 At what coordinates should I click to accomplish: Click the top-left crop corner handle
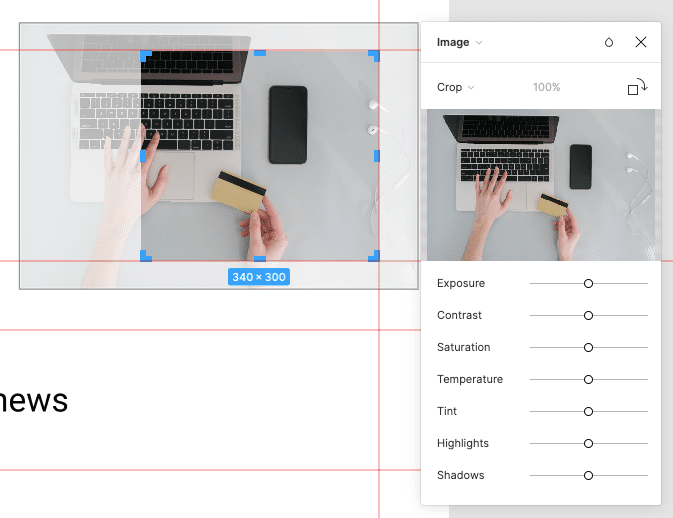click(x=146, y=56)
